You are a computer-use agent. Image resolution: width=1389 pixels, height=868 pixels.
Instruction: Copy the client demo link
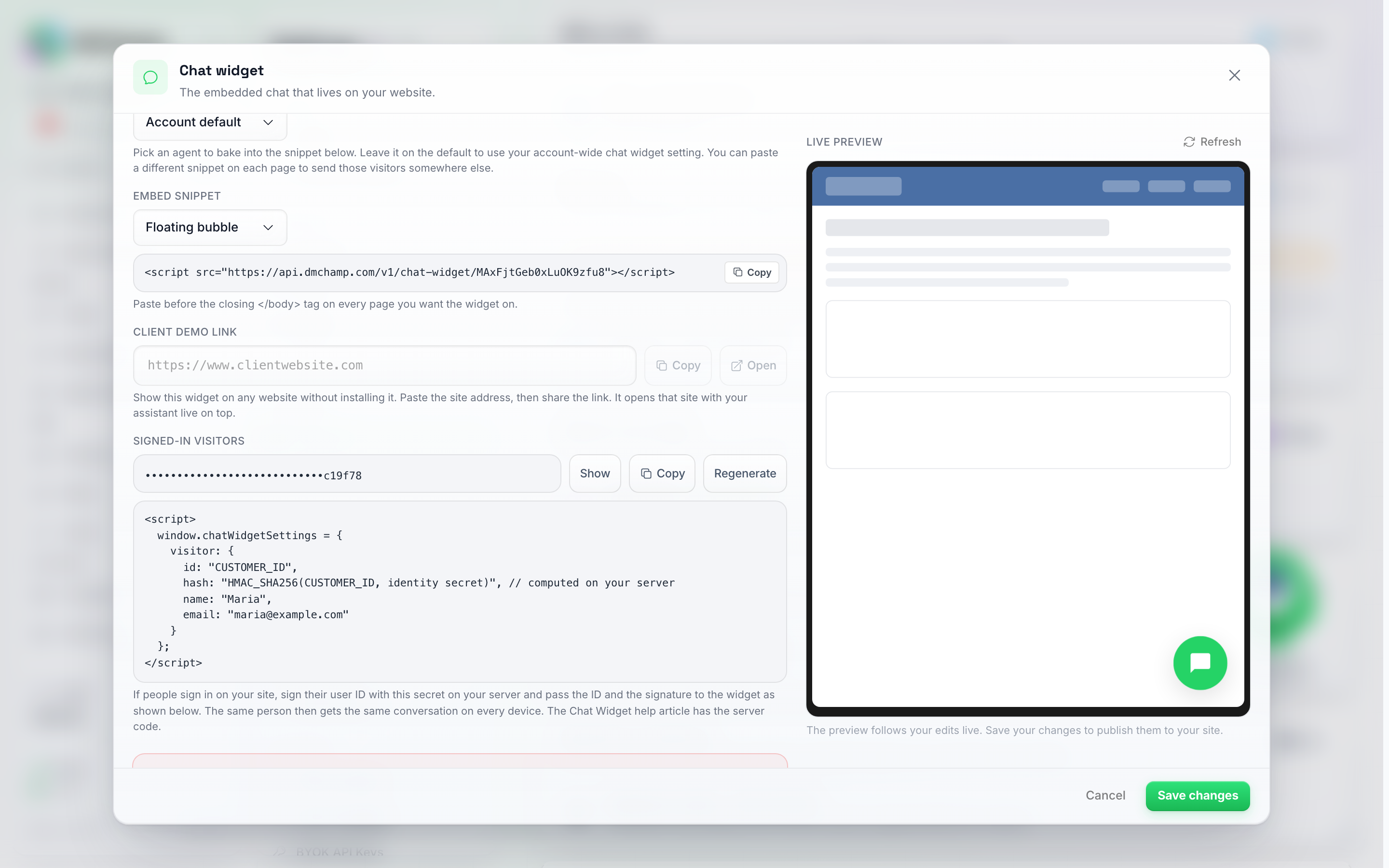[677, 365]
